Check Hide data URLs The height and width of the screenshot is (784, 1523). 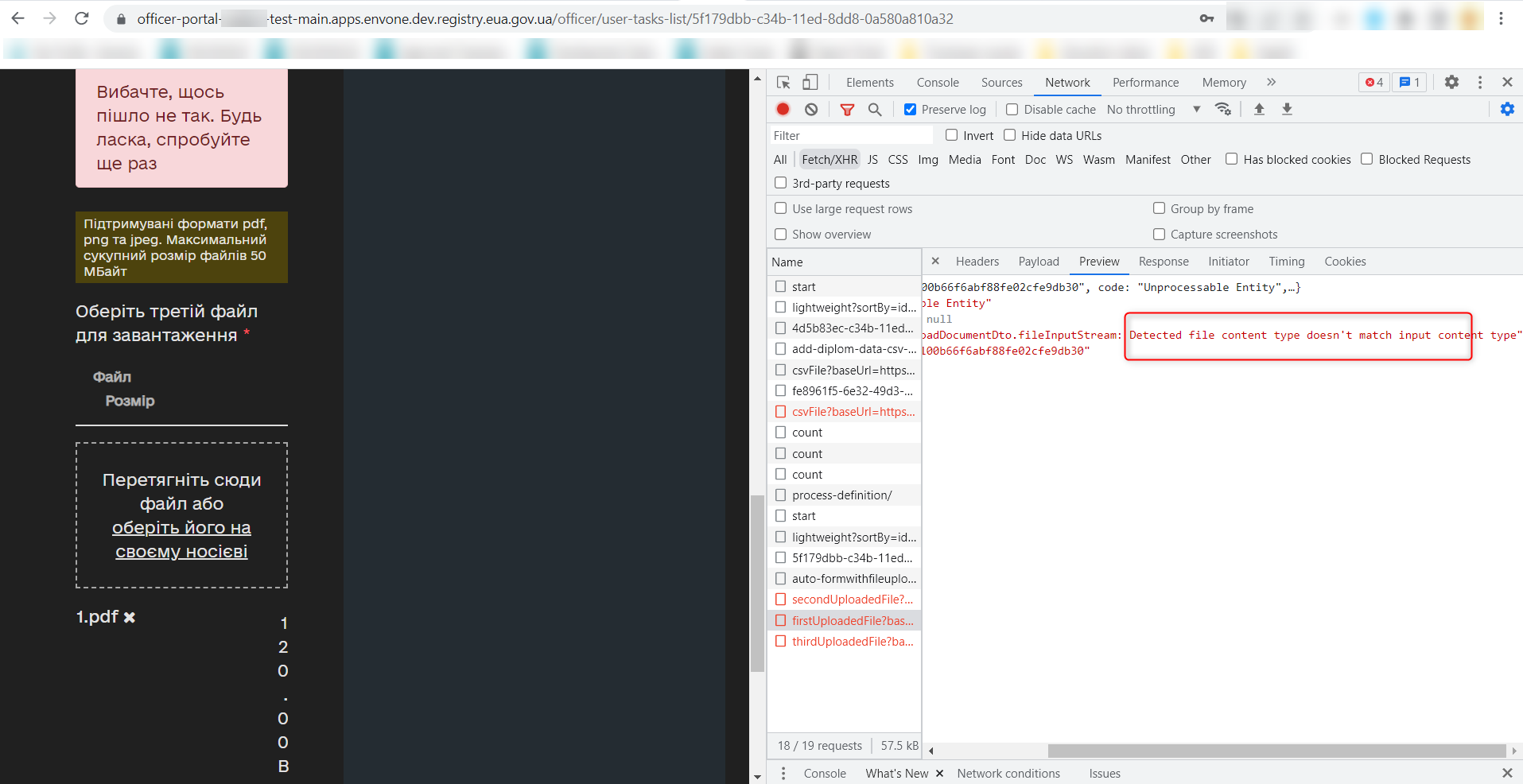(1009, 135)
